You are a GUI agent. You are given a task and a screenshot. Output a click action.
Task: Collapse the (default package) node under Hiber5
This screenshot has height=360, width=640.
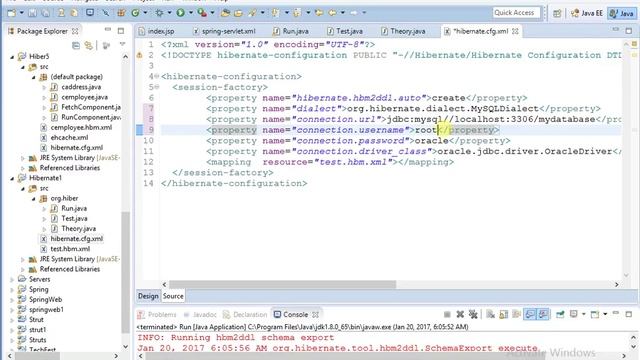[33, 77]
